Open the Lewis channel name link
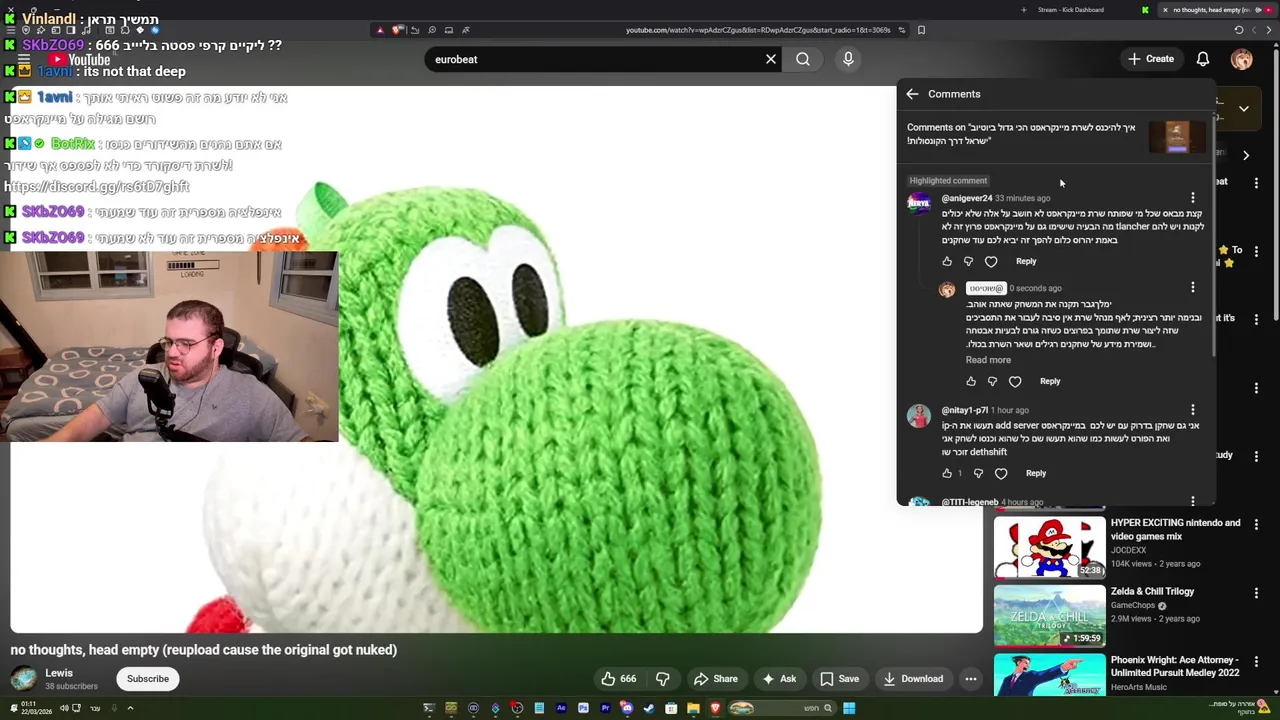 [x=59, y=673]
